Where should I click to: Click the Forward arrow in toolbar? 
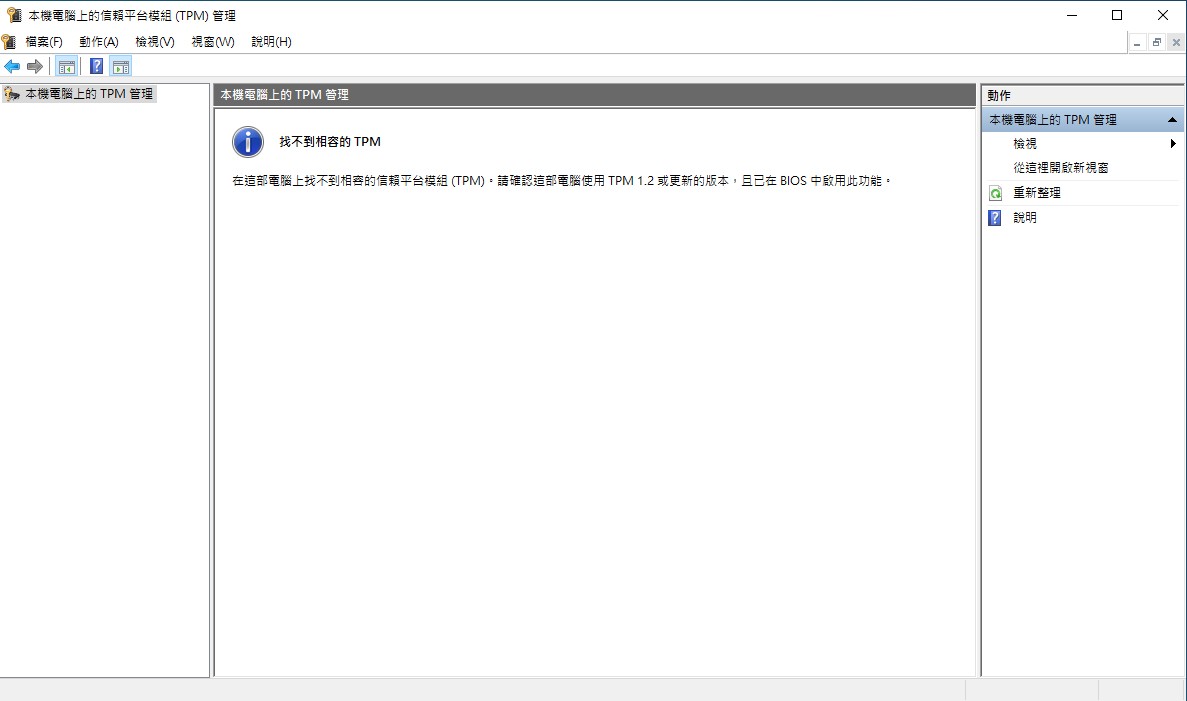pyautogui.click(x=34, y=67)
